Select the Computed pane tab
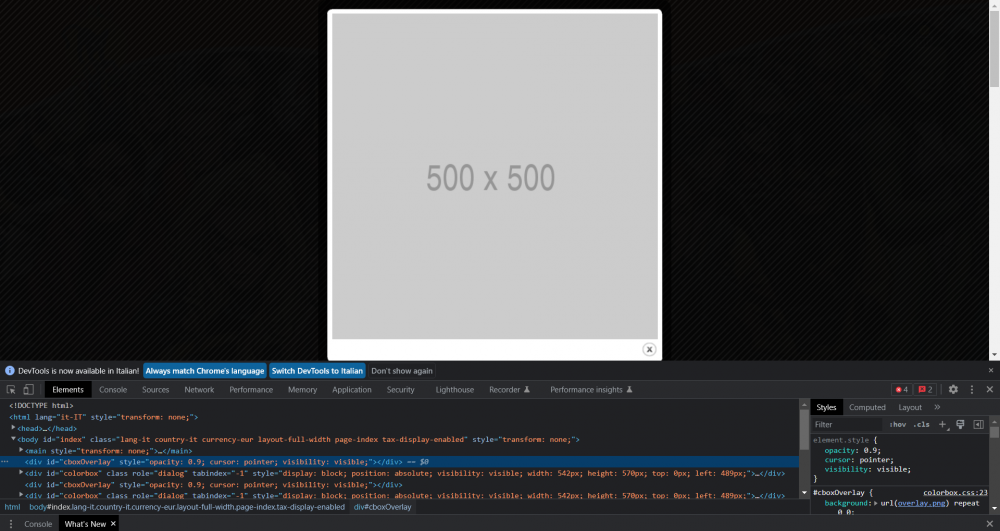This screenshot has height=531, width=1000. click(x=867, y=407)
